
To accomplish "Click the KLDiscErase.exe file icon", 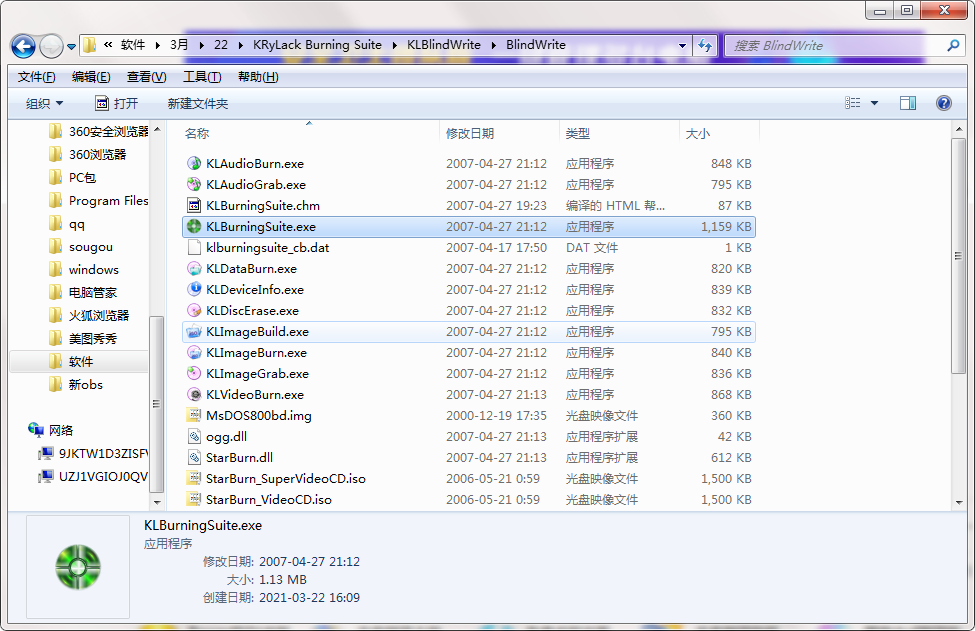I will point(194,310).
